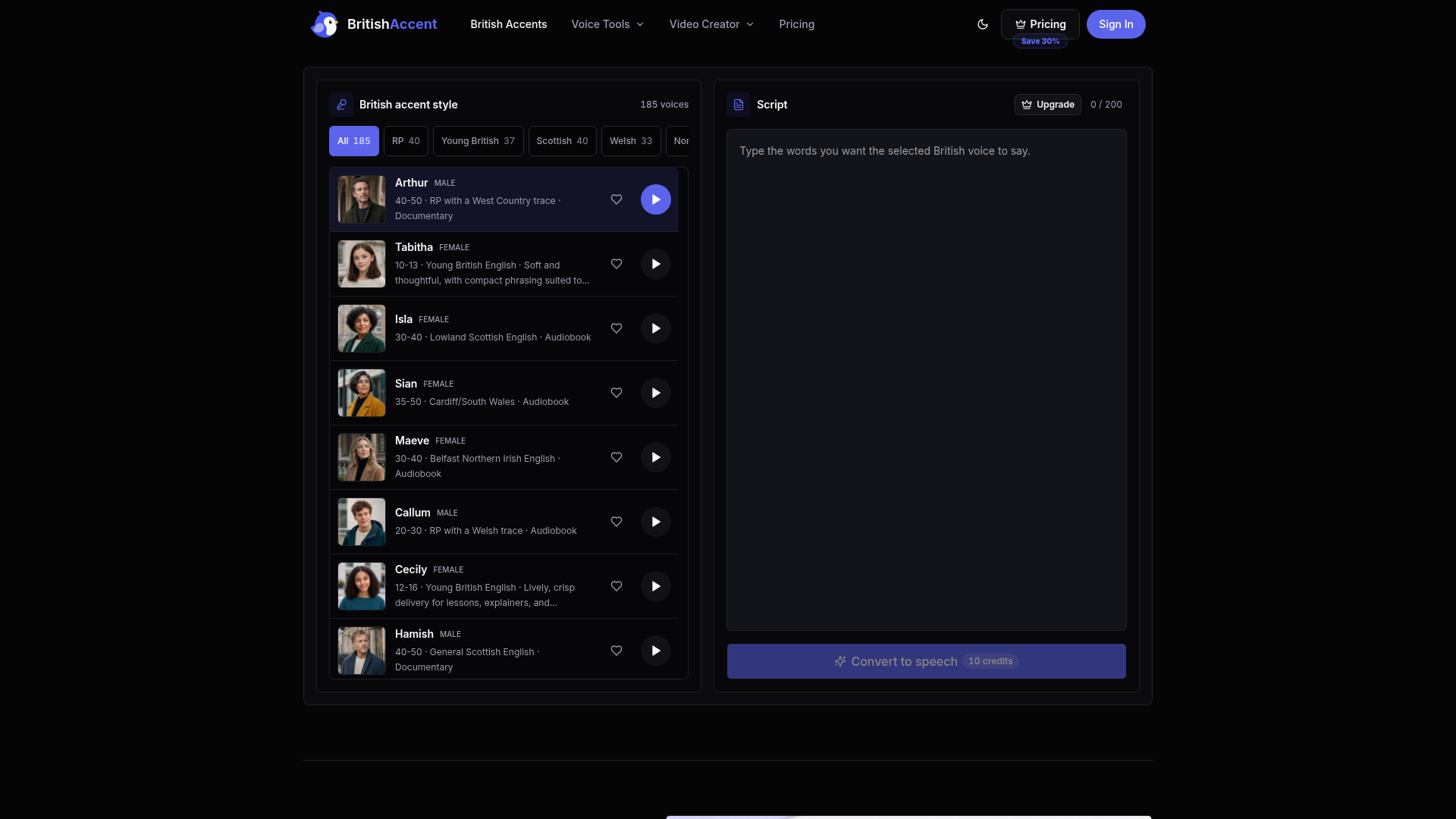The width and height of the screenshot is (1456, 819).
Task: Favorite the Isla voice
Action: tap(617, 328)
